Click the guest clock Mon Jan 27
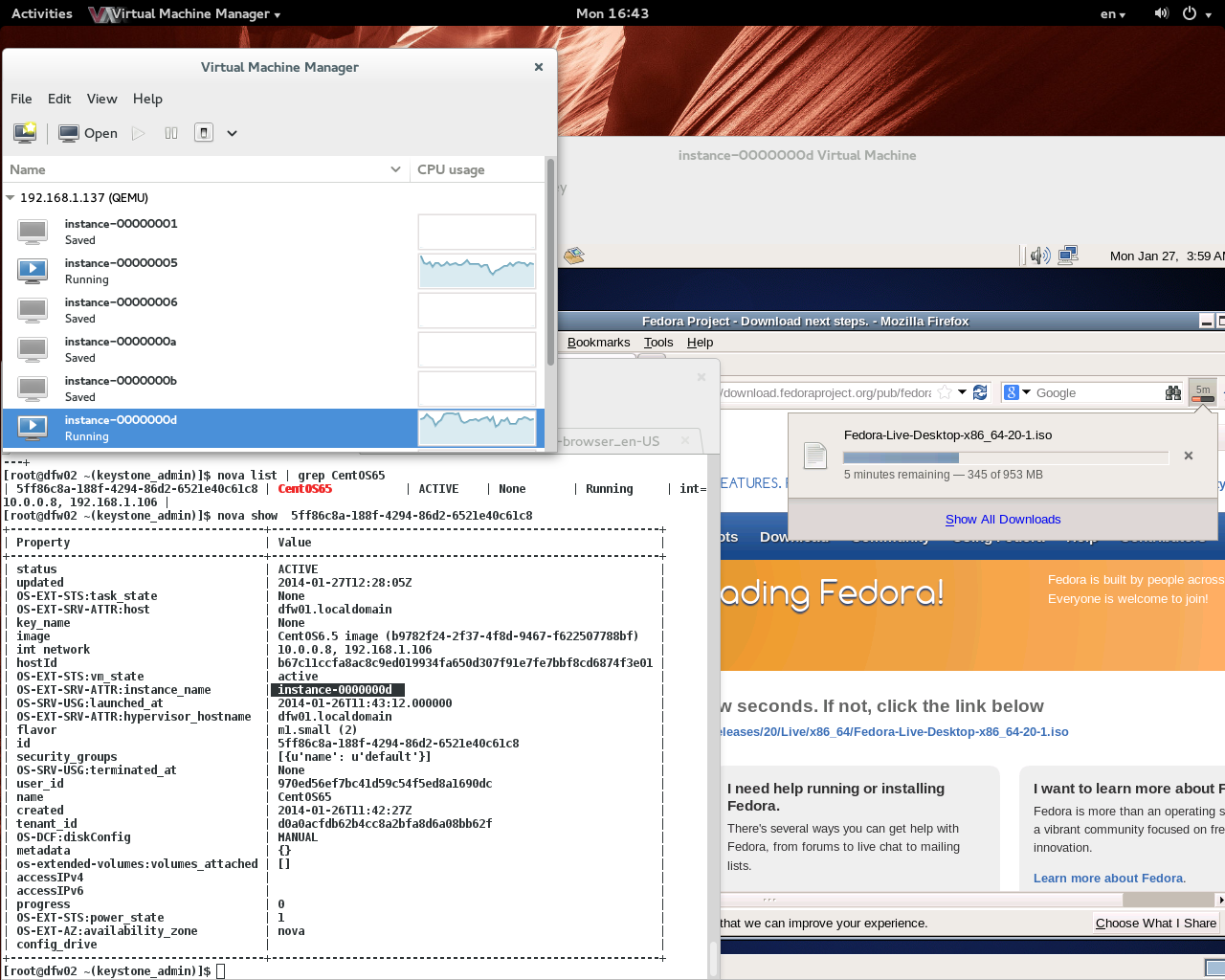This screenshot has height=980, width=1225. tap(1167, 256)
